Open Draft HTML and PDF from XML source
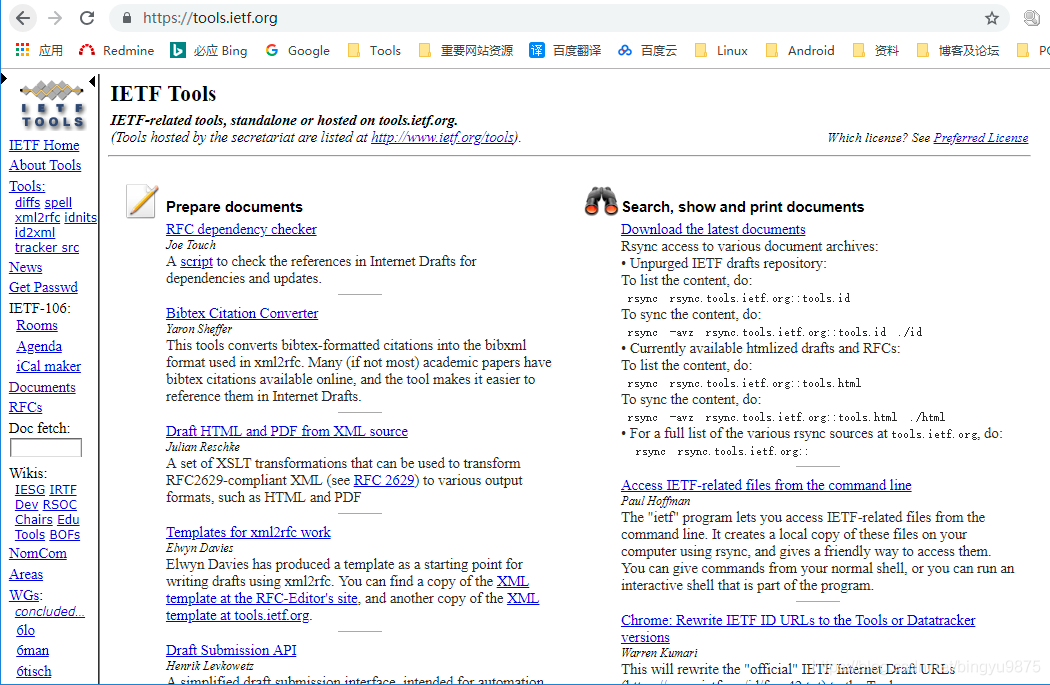The image size is (1050, 685). click(287, 431)
